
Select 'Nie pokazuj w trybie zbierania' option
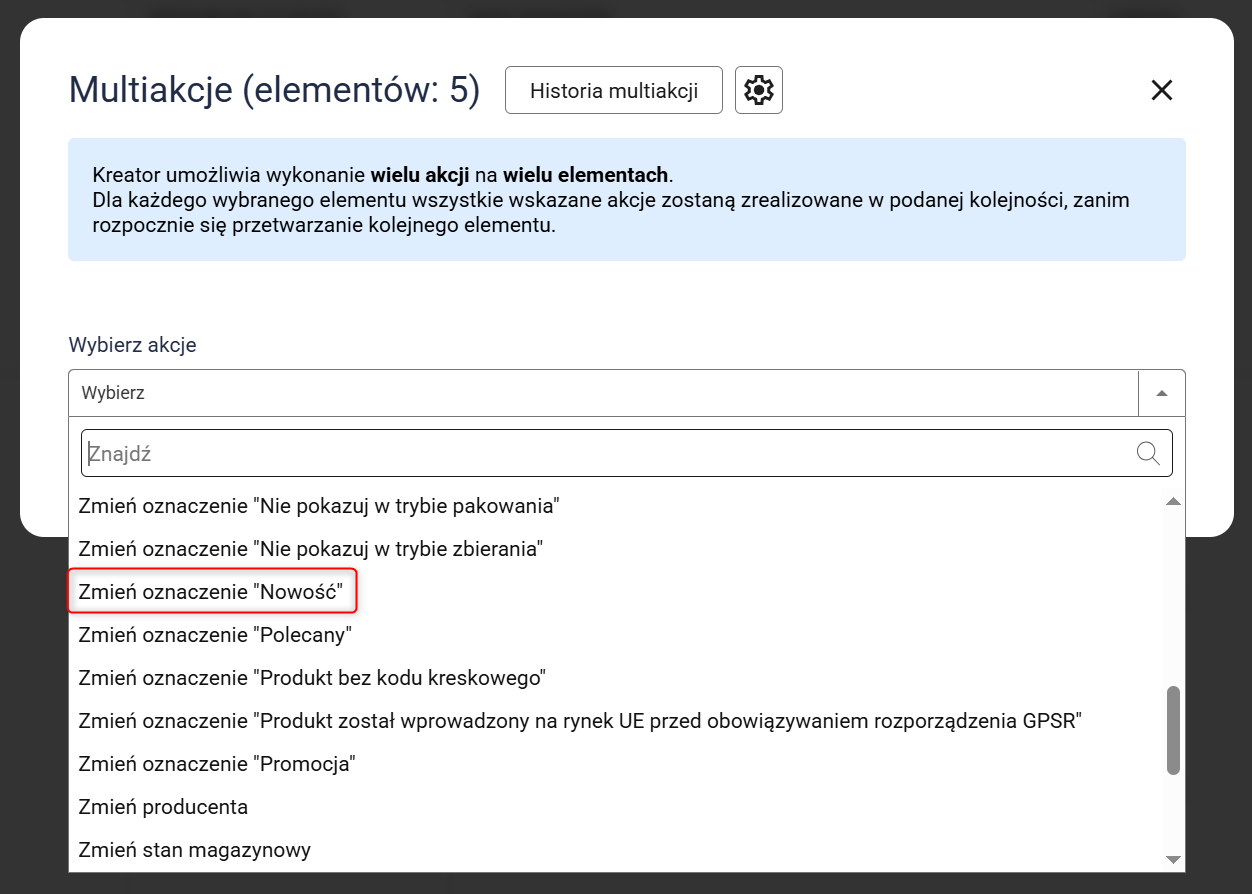(x=310, y=549)
